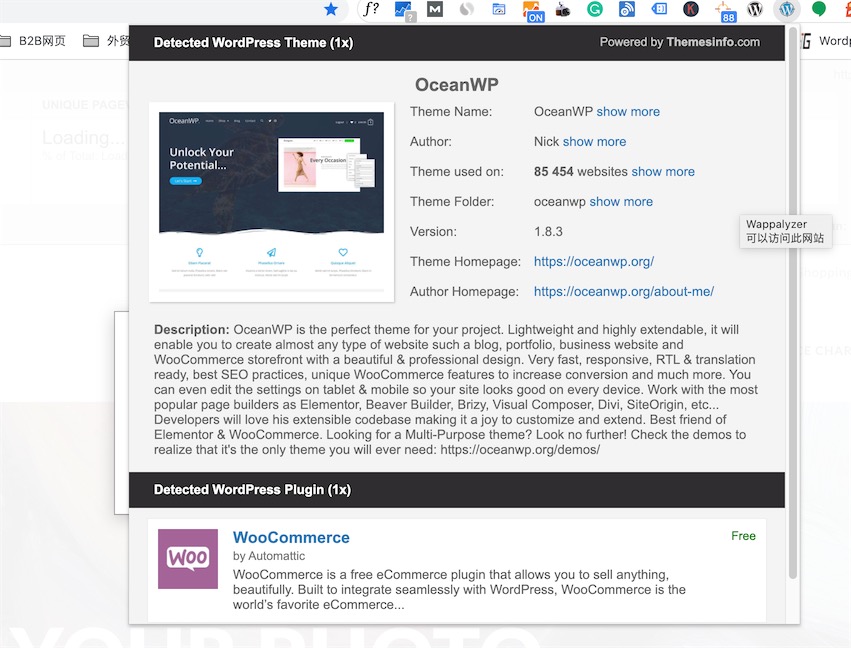Click the OceanWP theme screenshot thumbnail
The height and width of the screenshot is (648, 851).
(271, 202)
